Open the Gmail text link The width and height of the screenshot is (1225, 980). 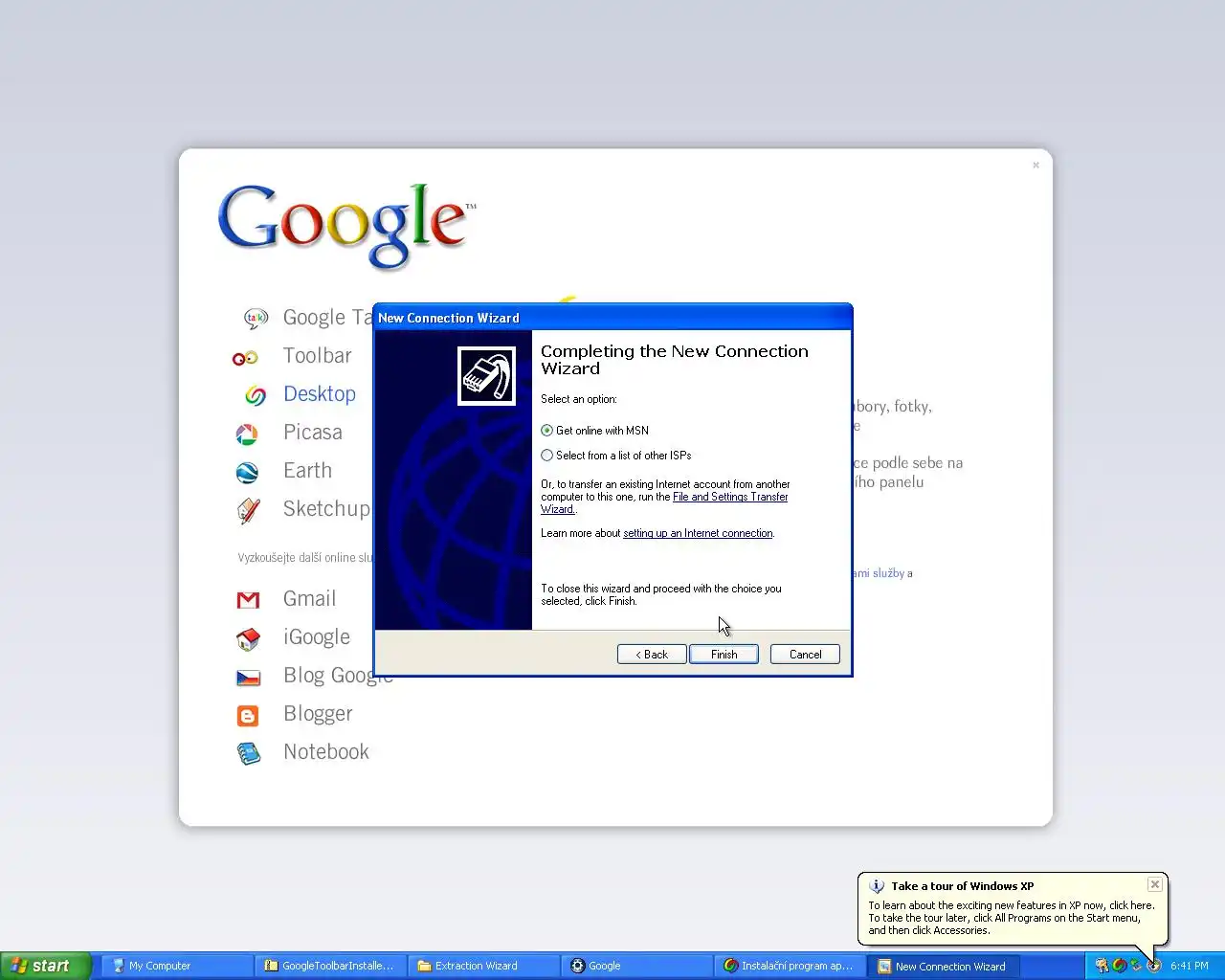309,599
